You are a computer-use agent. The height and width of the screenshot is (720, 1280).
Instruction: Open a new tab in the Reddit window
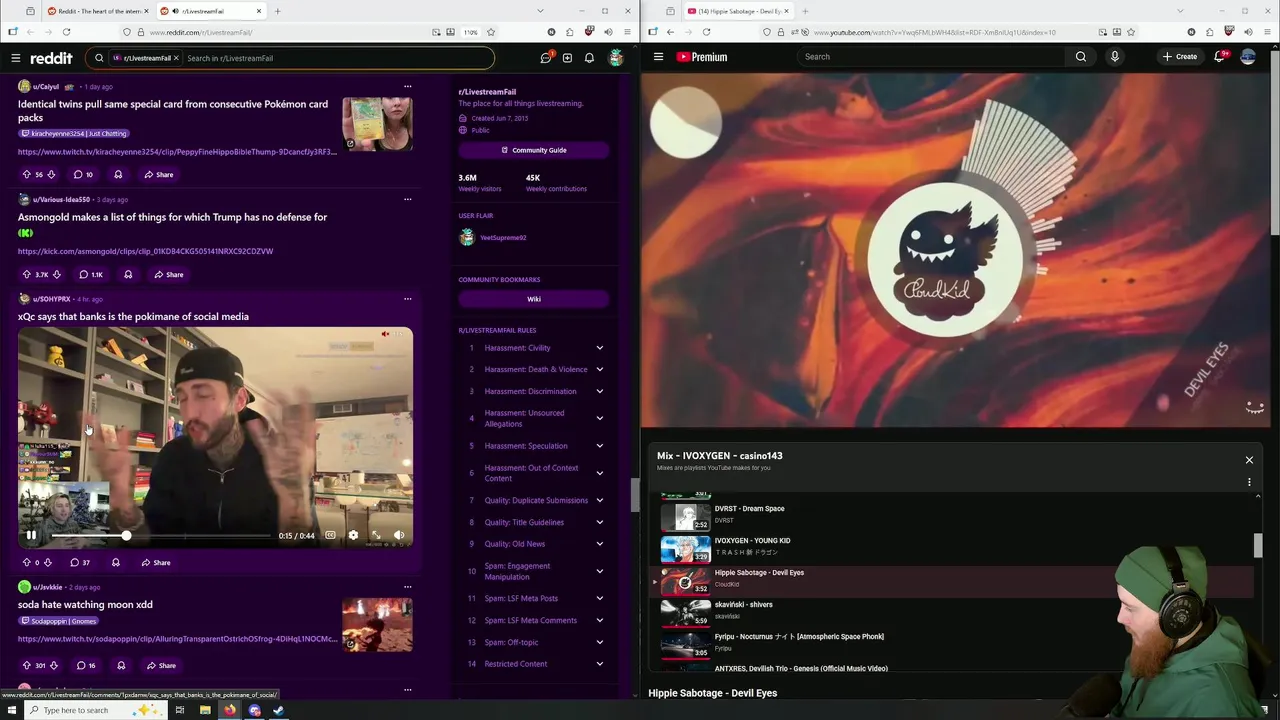click(x=277, y=11)
